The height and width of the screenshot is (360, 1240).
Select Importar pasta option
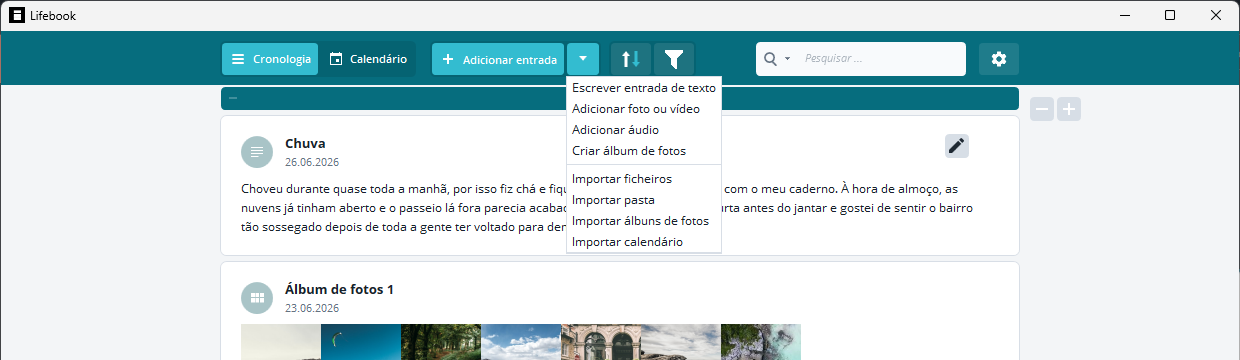coord(643,200)
